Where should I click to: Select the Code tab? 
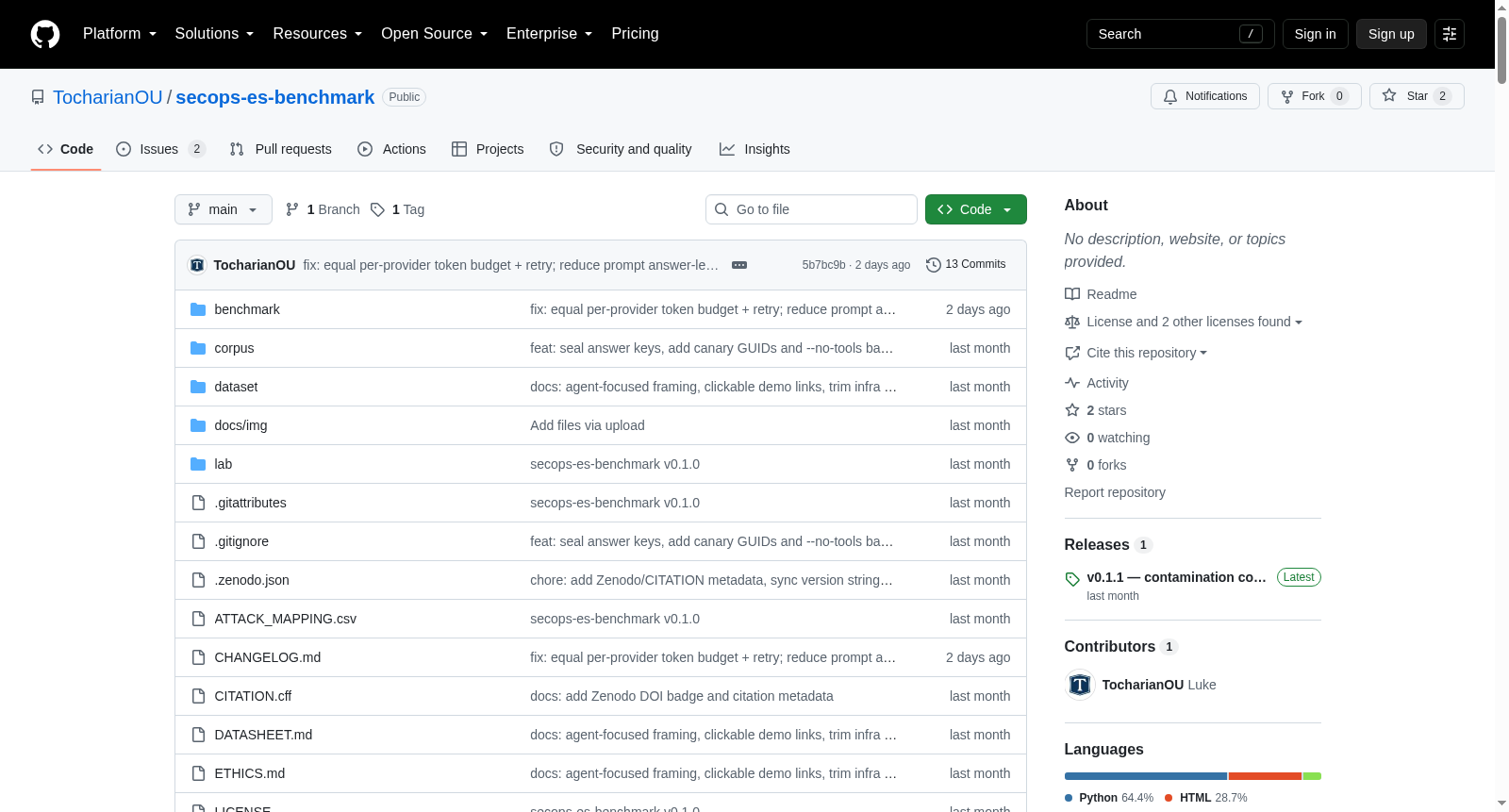tap(66, 149)
